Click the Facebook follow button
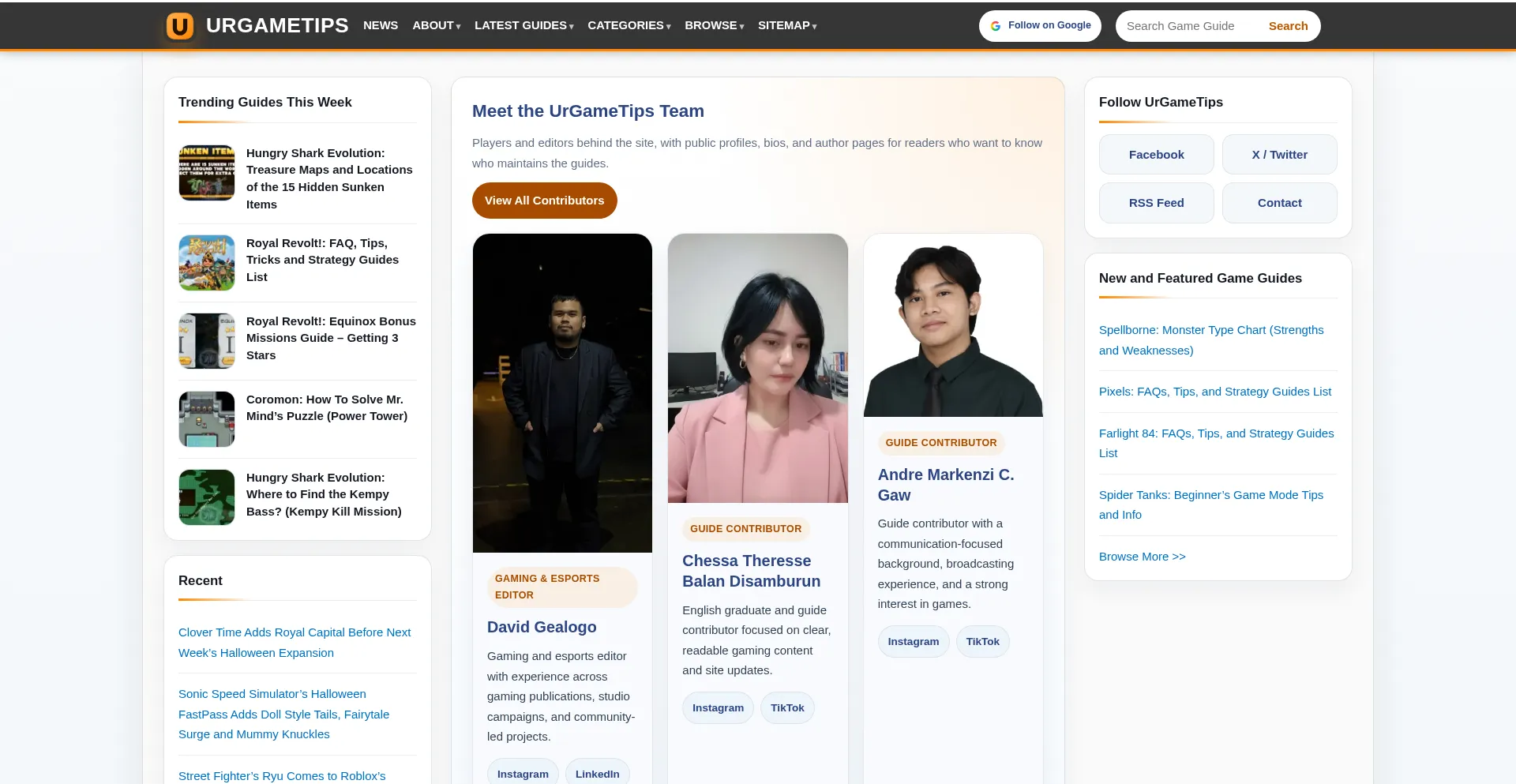Screen dimensions: 1516x784 (x=1157, y=155)
